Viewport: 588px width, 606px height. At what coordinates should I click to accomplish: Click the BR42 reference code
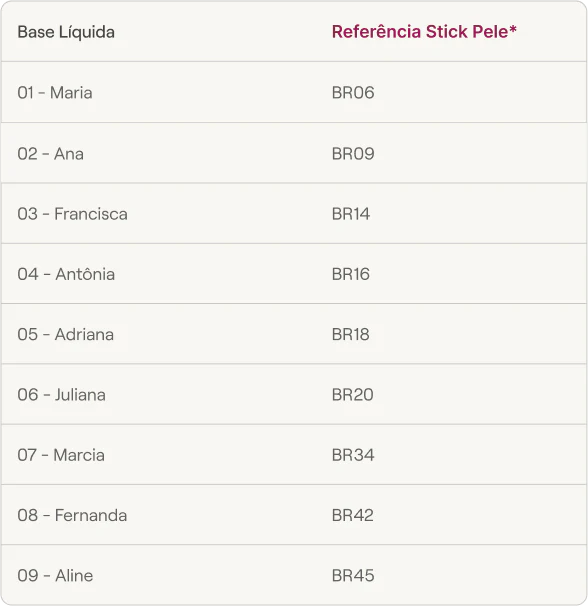353,516
